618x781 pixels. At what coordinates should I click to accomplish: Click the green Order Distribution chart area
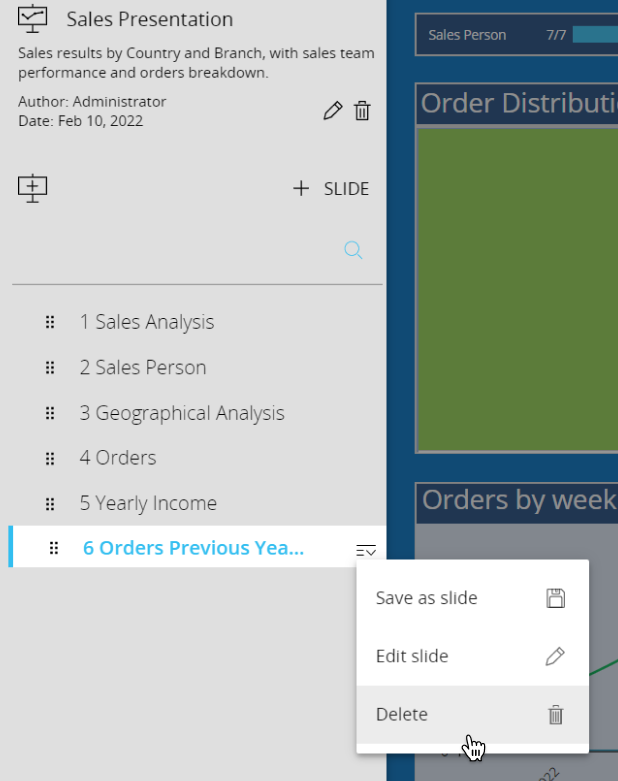tap(517, 290)
